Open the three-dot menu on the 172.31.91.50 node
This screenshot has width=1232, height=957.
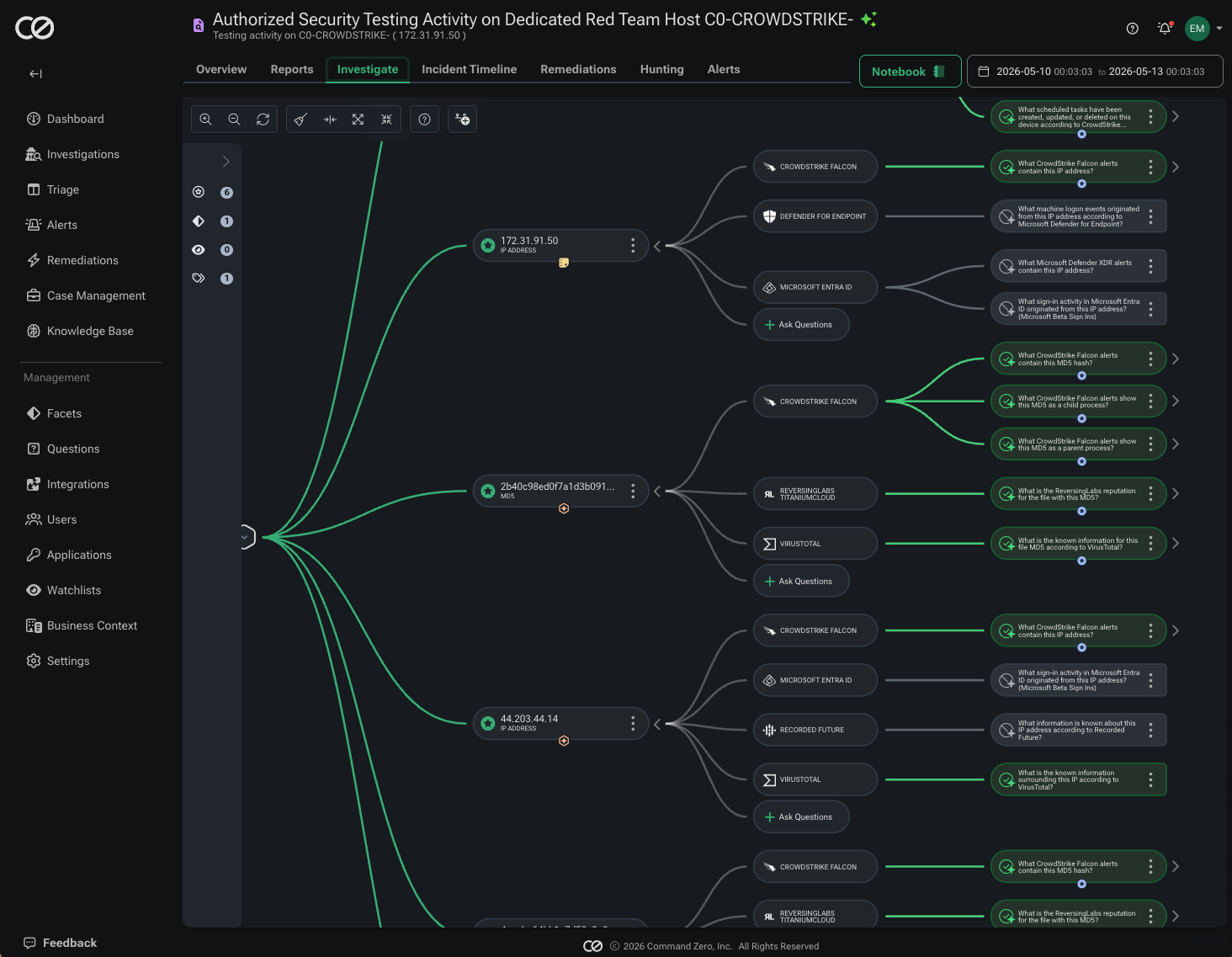[x=633, y=246]
